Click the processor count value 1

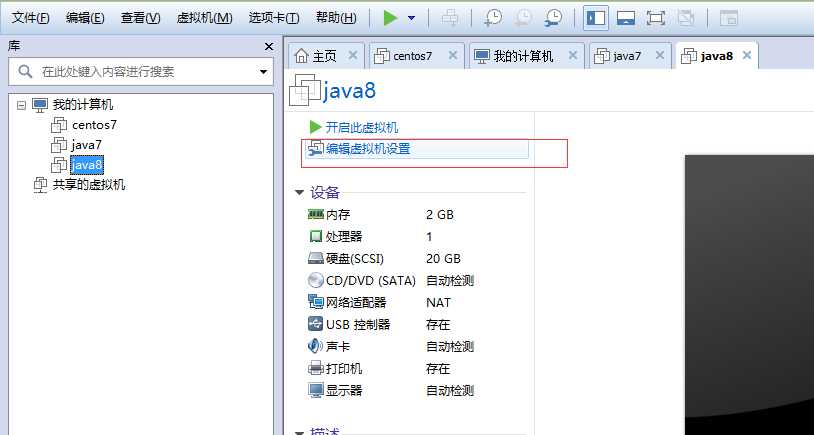point(429,237)
